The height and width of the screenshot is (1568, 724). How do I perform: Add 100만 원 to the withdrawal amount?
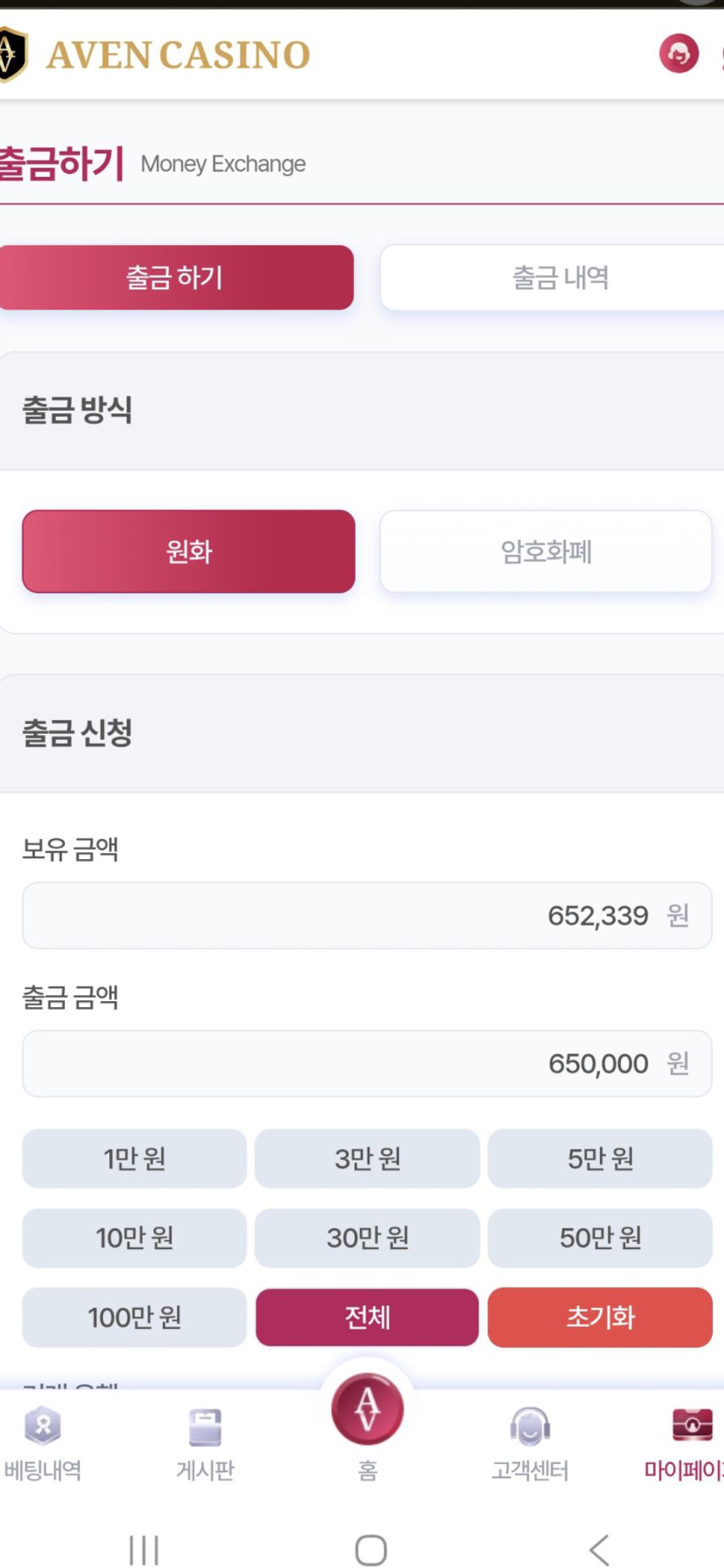[134, 1318]
